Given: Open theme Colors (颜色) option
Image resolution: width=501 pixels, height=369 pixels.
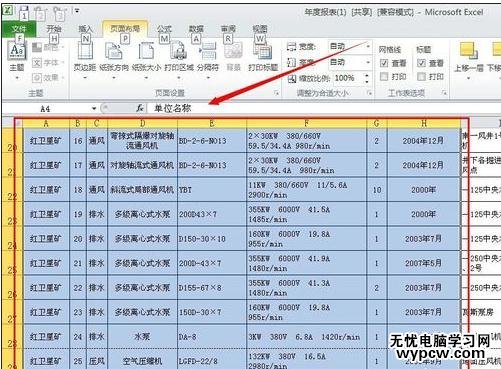Looking at the screenshot, I should [47, 48].
